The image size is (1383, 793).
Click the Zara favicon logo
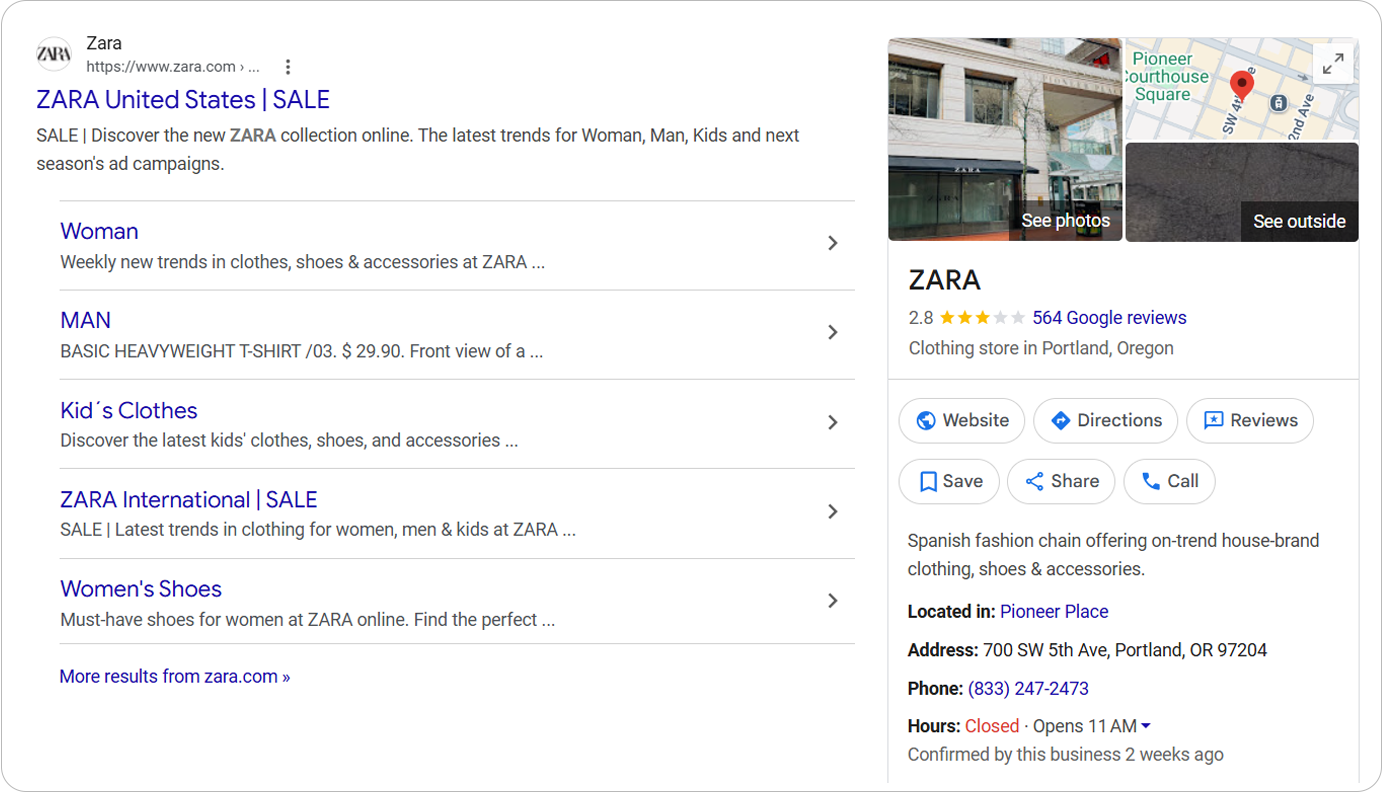(x=54, y=54)
